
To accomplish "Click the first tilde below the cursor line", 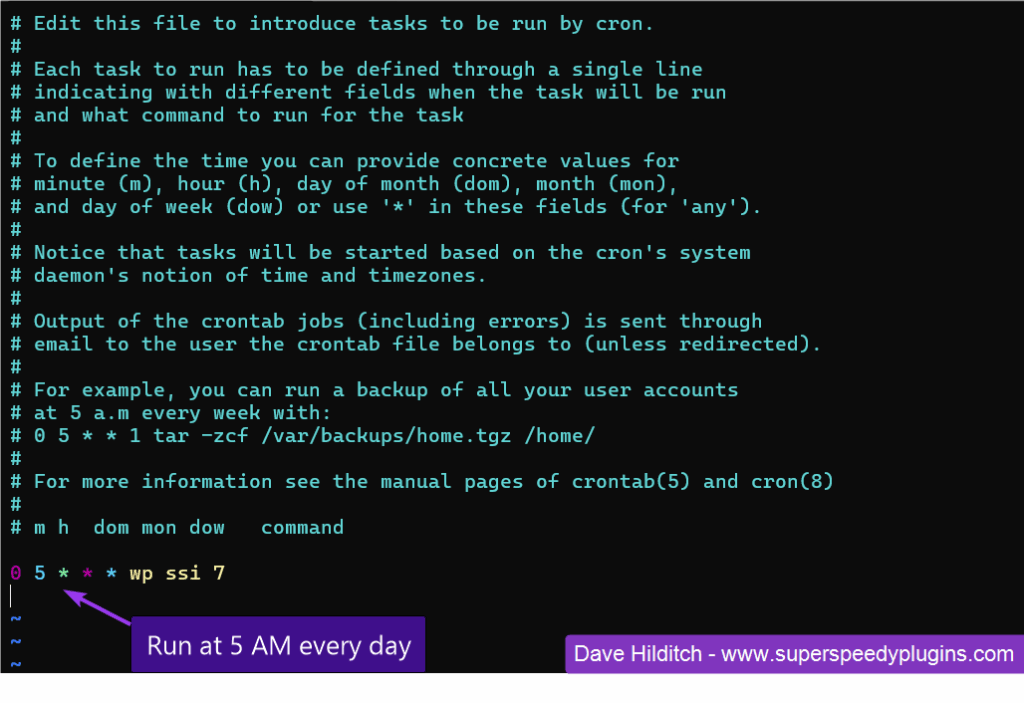I will [x=15, y=619].
